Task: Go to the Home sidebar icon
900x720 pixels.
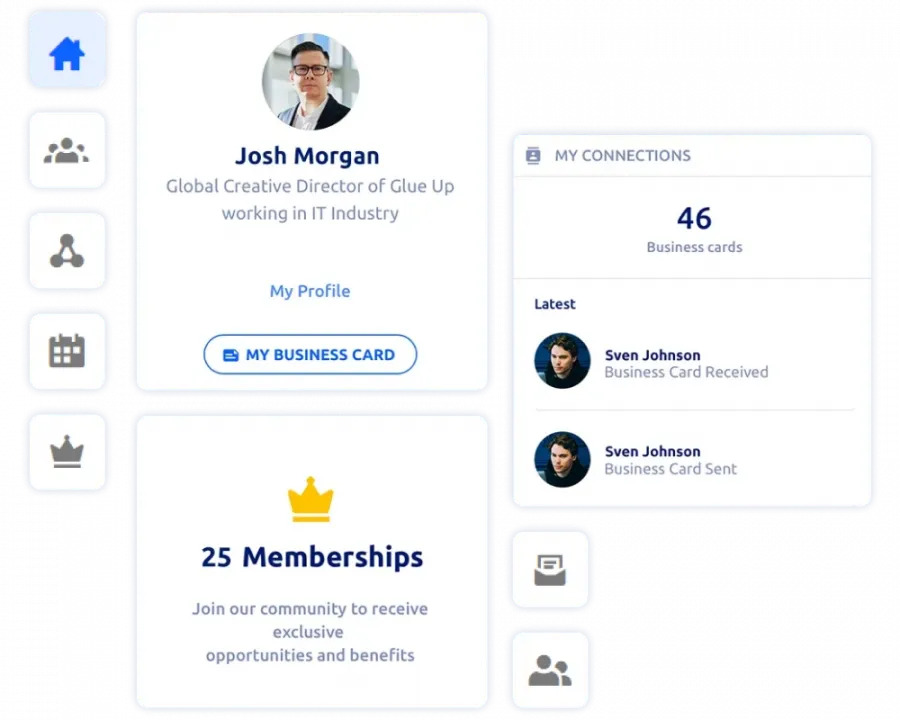Action: [67, 52]
